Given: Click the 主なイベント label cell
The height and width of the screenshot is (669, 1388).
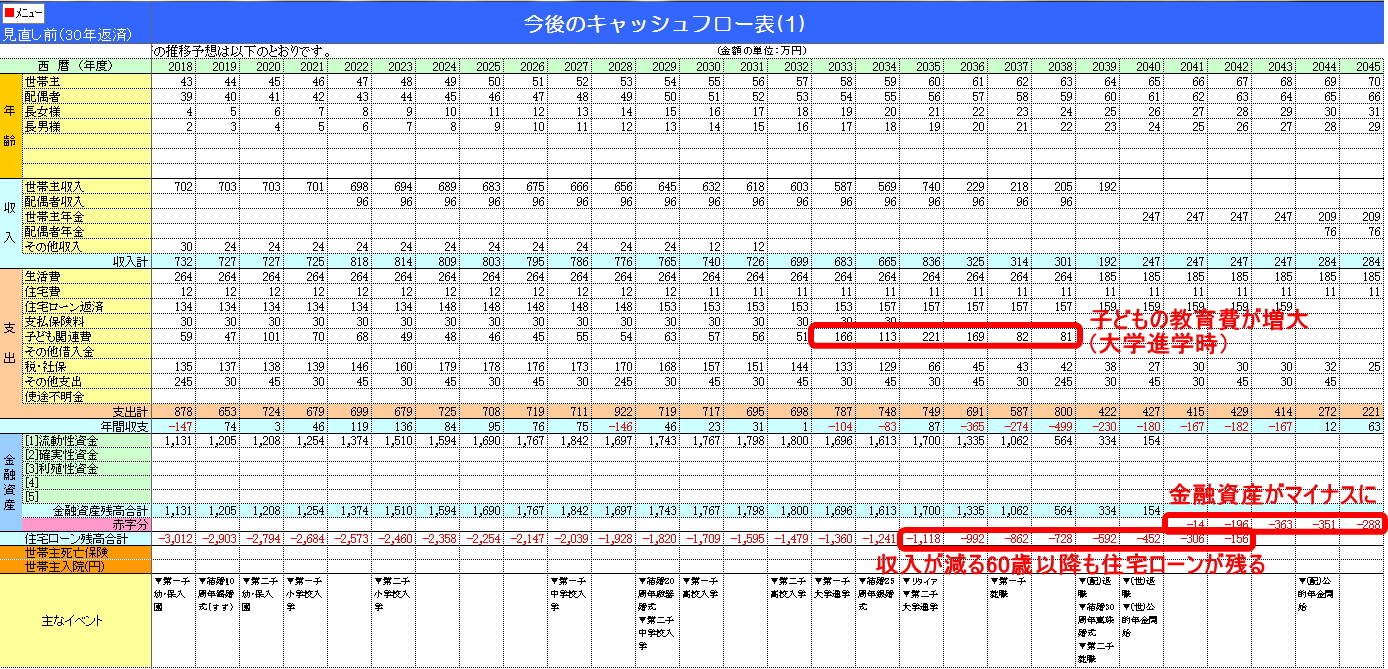Looking at the screenshot, I should [75, 620].
